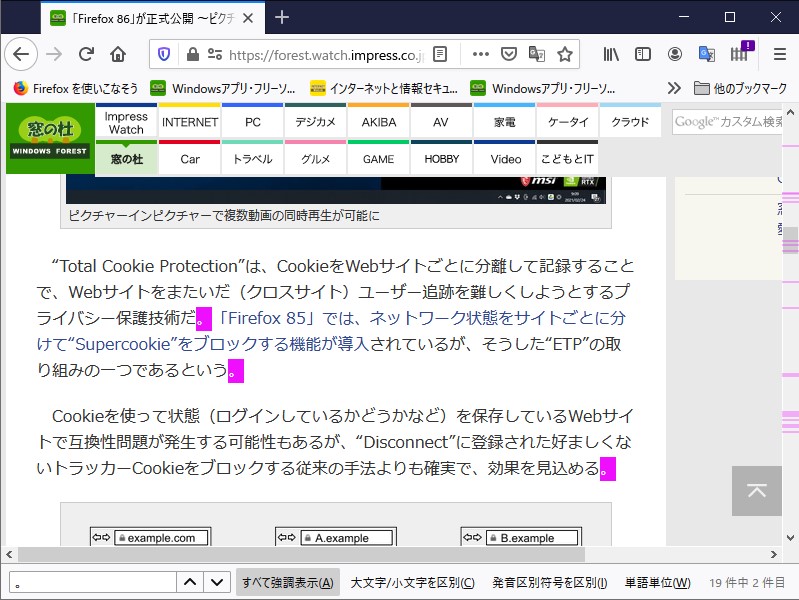Click vertical scrollbar down arrow
This screenshot has height=600, width=799.
point(790,537)
